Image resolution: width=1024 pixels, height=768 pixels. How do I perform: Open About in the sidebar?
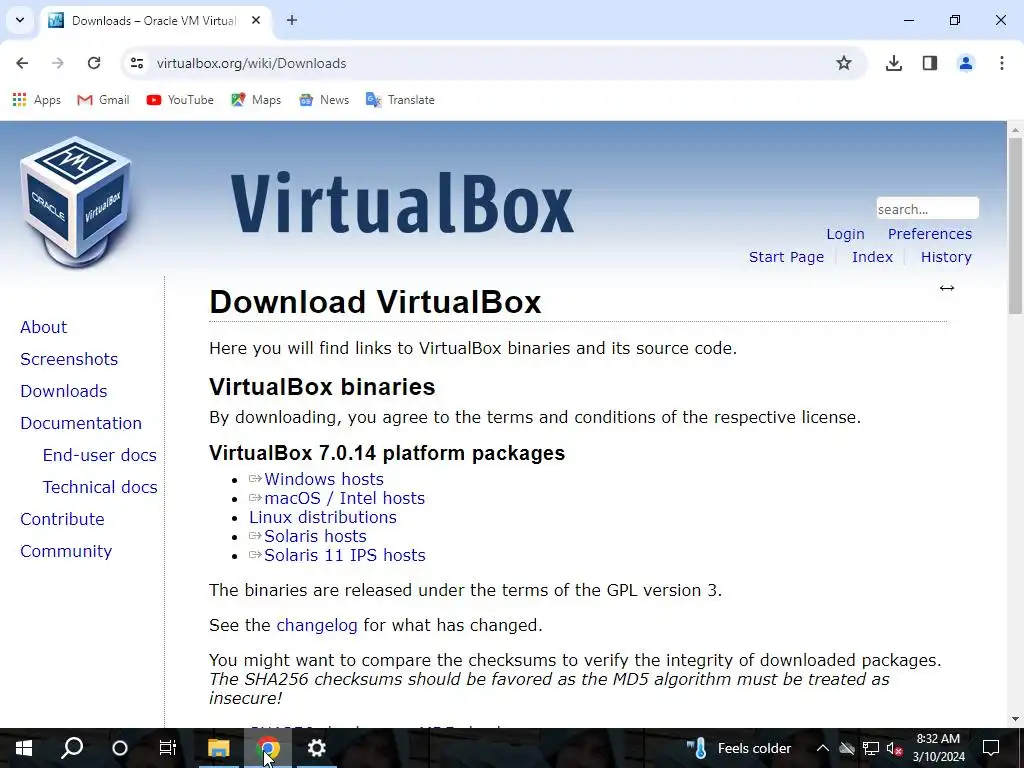44,327
